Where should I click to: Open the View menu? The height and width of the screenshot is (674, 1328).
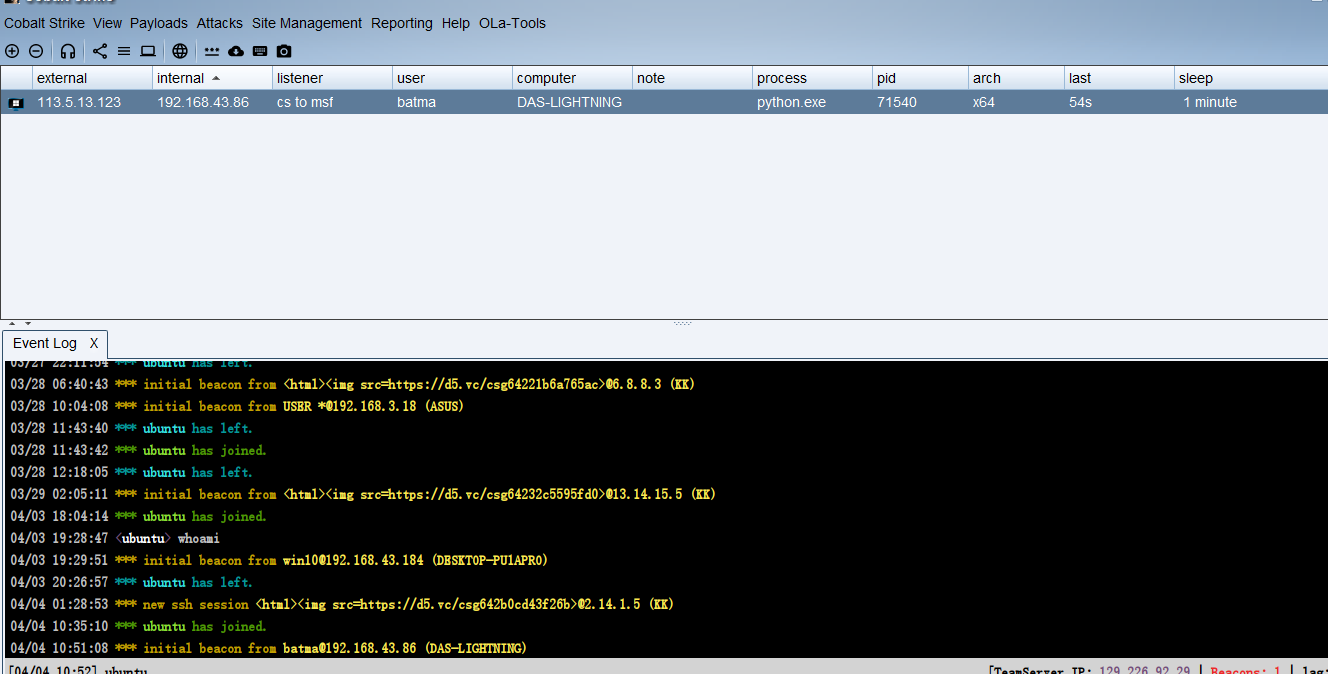click(x=107, y=23)
